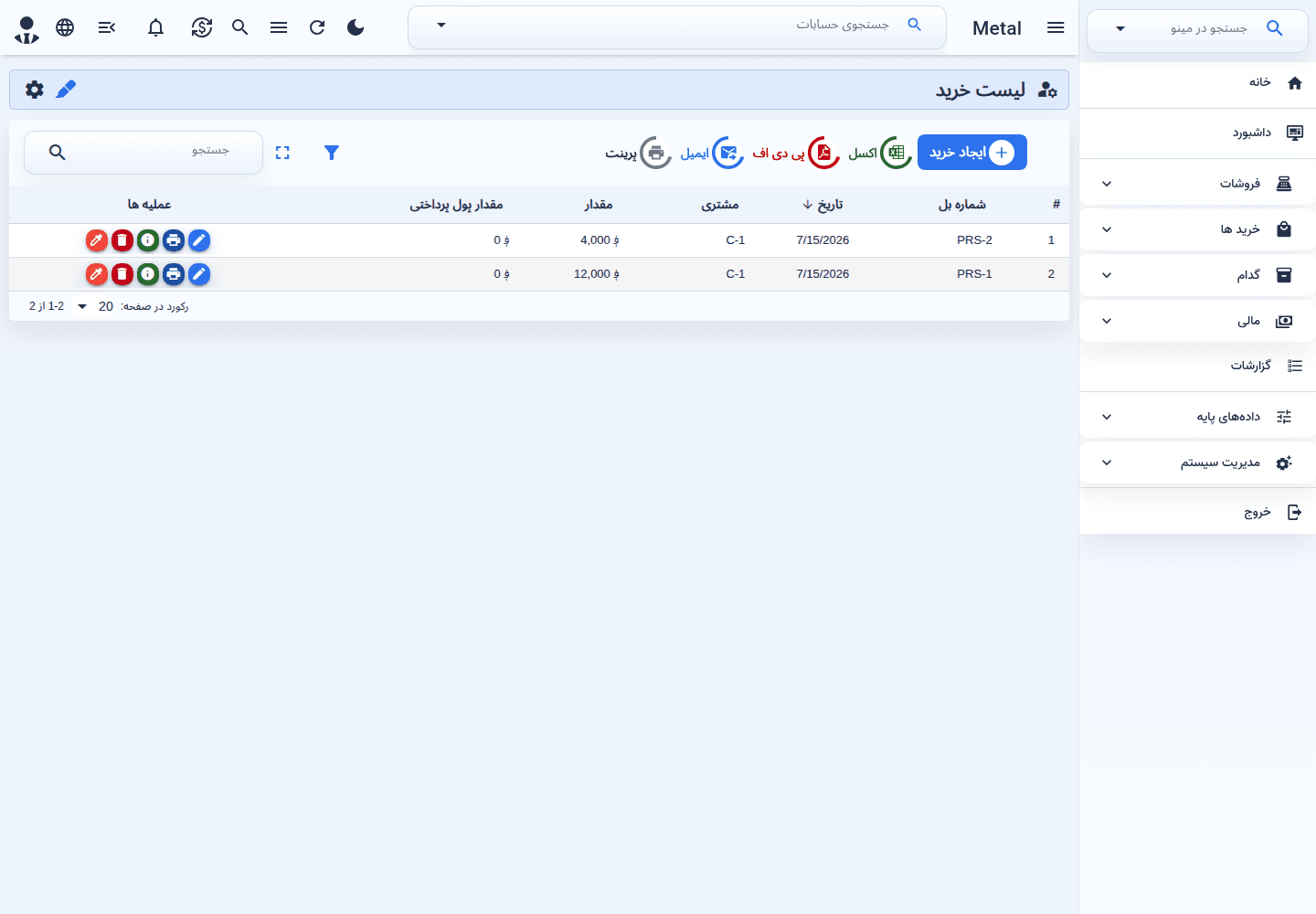Expand the Base Data (داده‌های پایه) menu

(1197, 417)
